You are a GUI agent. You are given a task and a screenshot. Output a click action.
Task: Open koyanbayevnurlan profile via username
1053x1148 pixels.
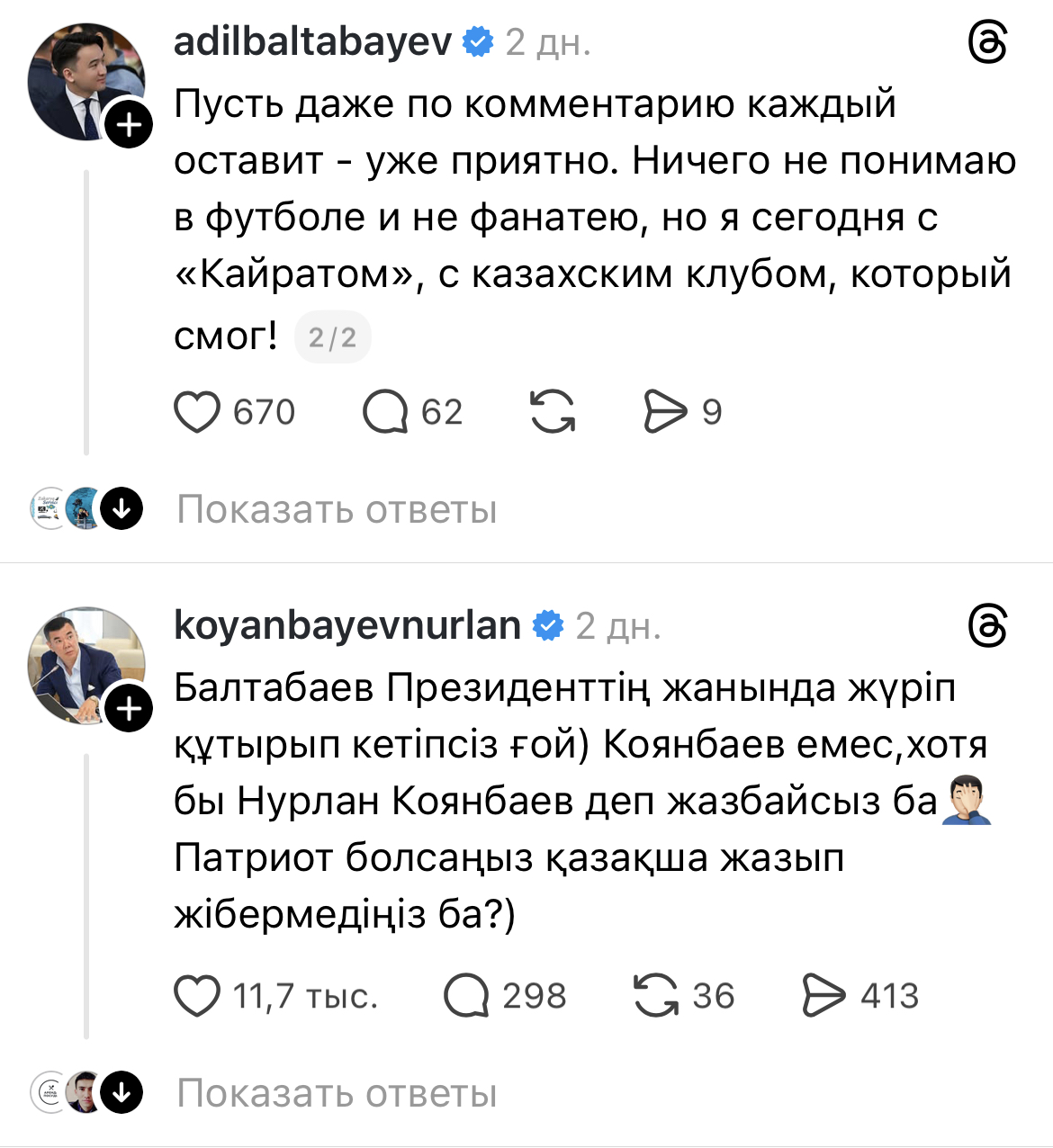coord(347,625)
